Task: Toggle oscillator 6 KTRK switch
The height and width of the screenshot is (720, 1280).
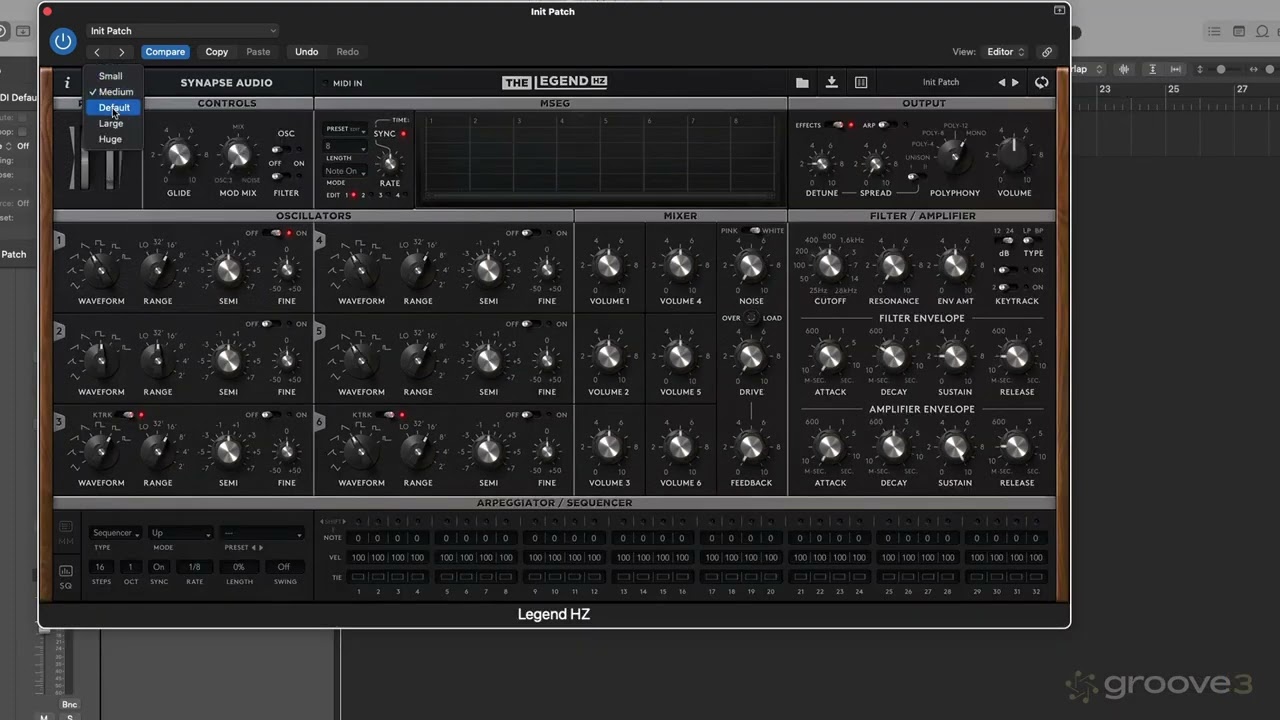Action: 385,414
